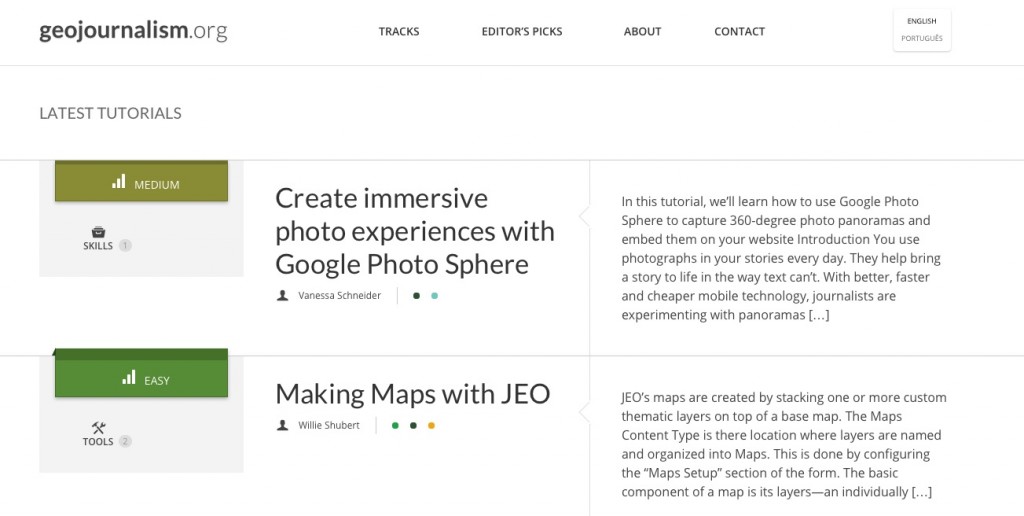The image size is (1024, 516).
Task: Click author icon beside Vanessa Schneider
Action: click(x=283, y=296)
